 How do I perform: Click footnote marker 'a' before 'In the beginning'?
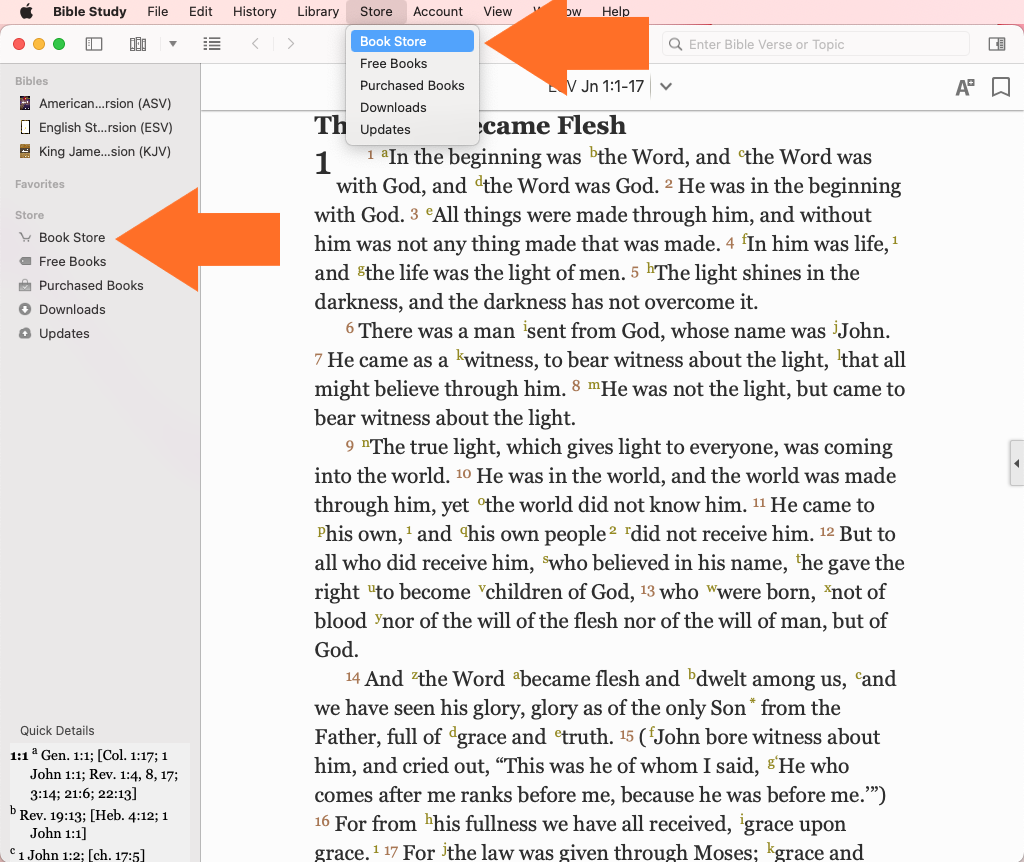coord(384,153)
